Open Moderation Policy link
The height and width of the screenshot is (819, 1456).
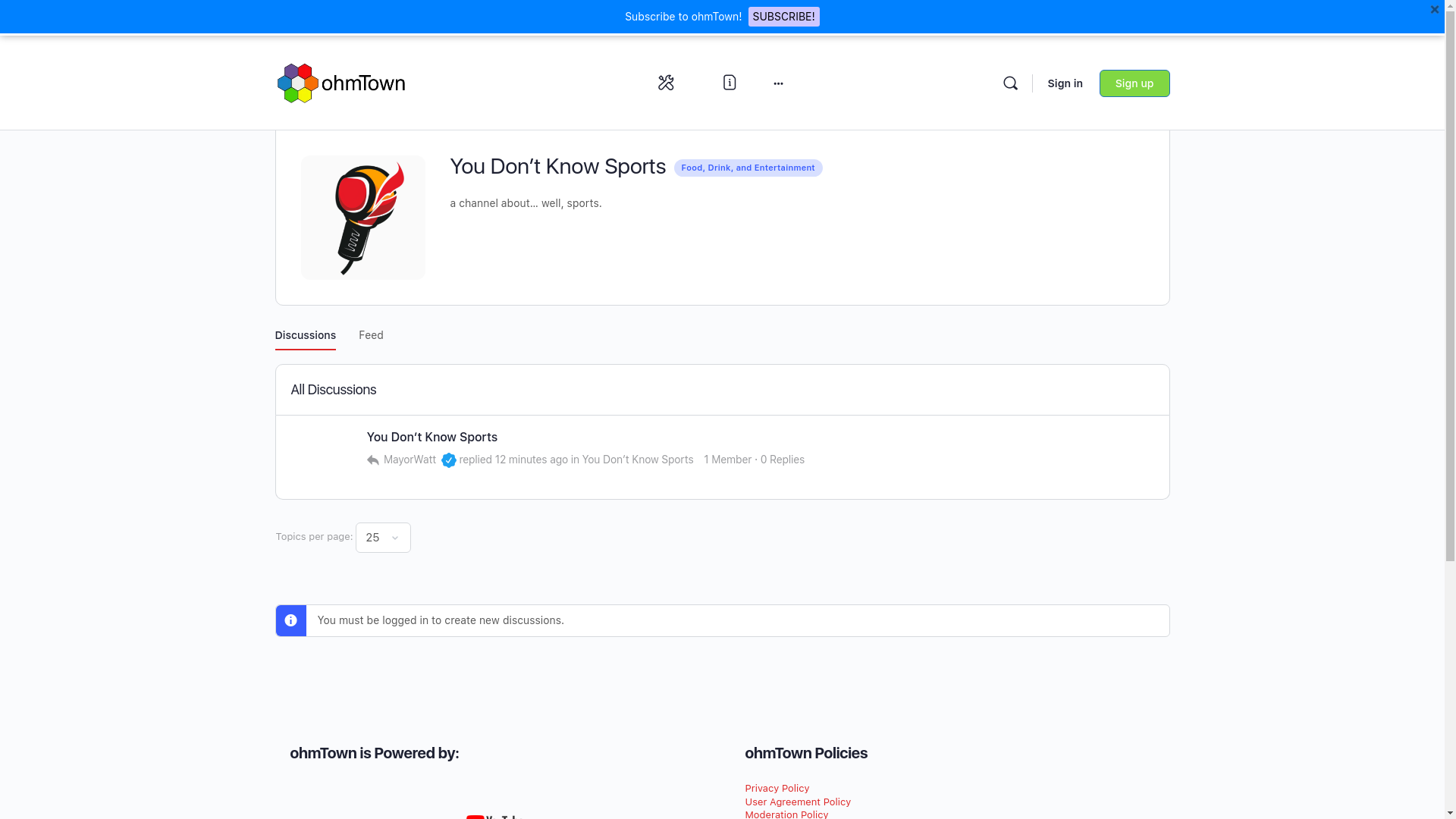point(786,814)
